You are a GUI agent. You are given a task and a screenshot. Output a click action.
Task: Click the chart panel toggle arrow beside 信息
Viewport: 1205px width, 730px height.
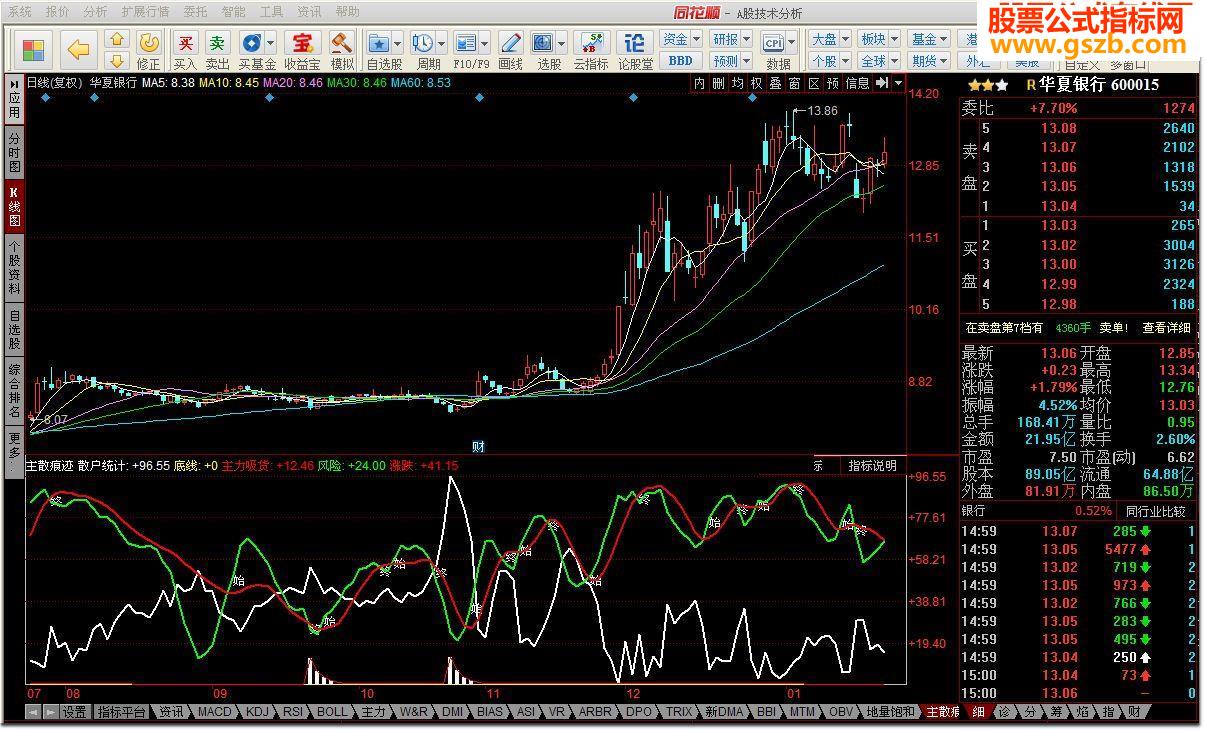tap(882, 83)
